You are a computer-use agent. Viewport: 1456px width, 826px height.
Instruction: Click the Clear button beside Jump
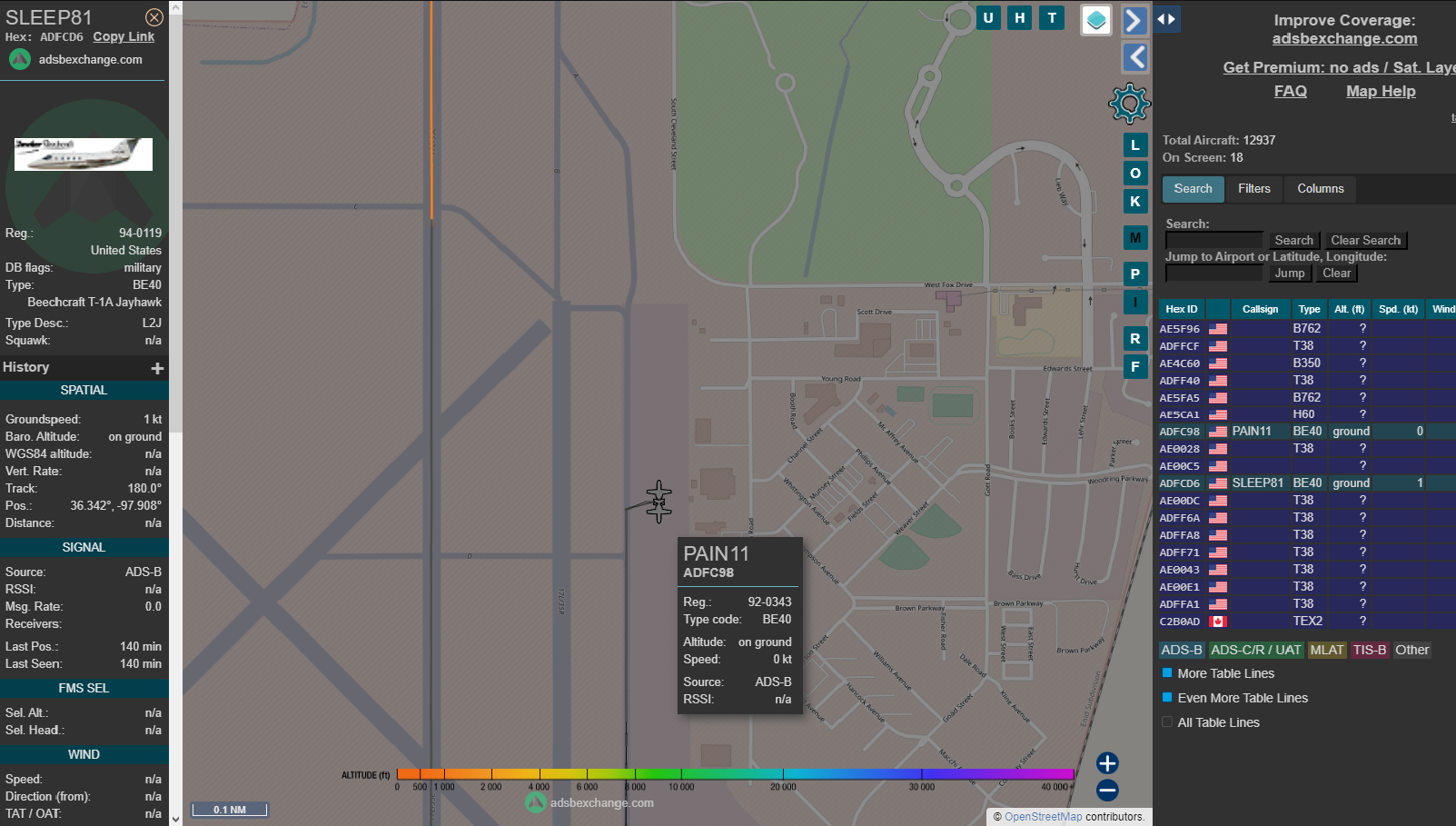pos(1336,274)
